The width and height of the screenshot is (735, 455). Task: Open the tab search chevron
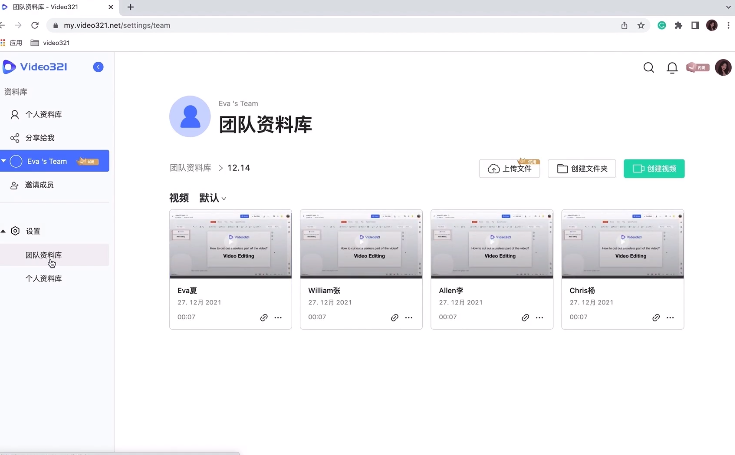(x=728, y=7)
